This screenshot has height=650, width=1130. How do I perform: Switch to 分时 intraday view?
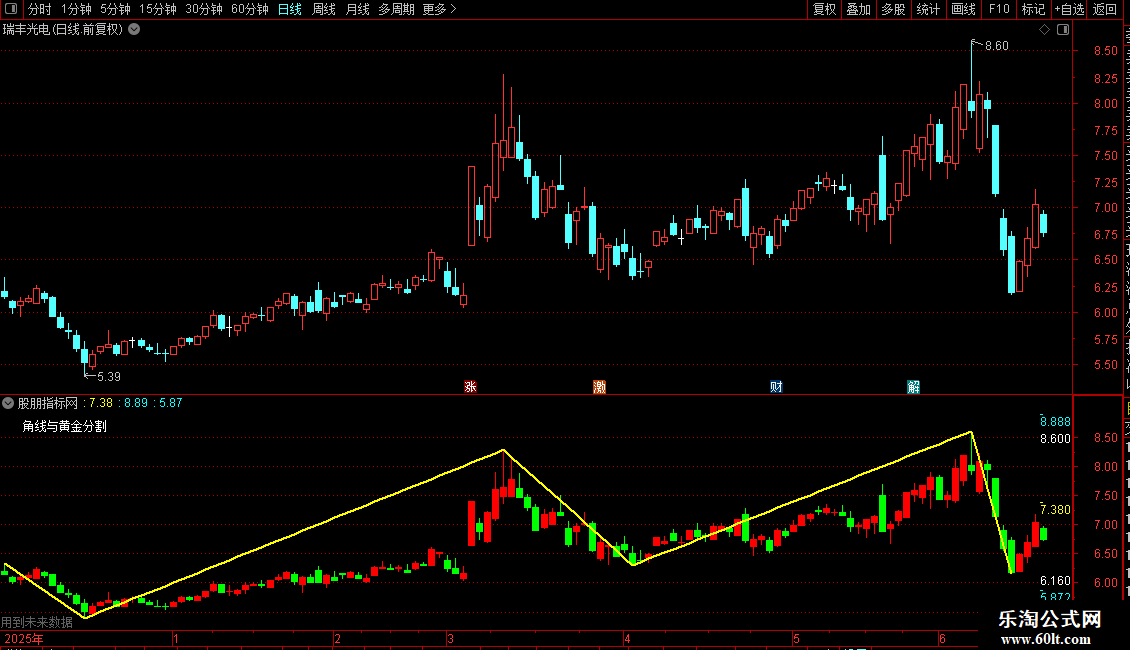[x=40, y=9]
